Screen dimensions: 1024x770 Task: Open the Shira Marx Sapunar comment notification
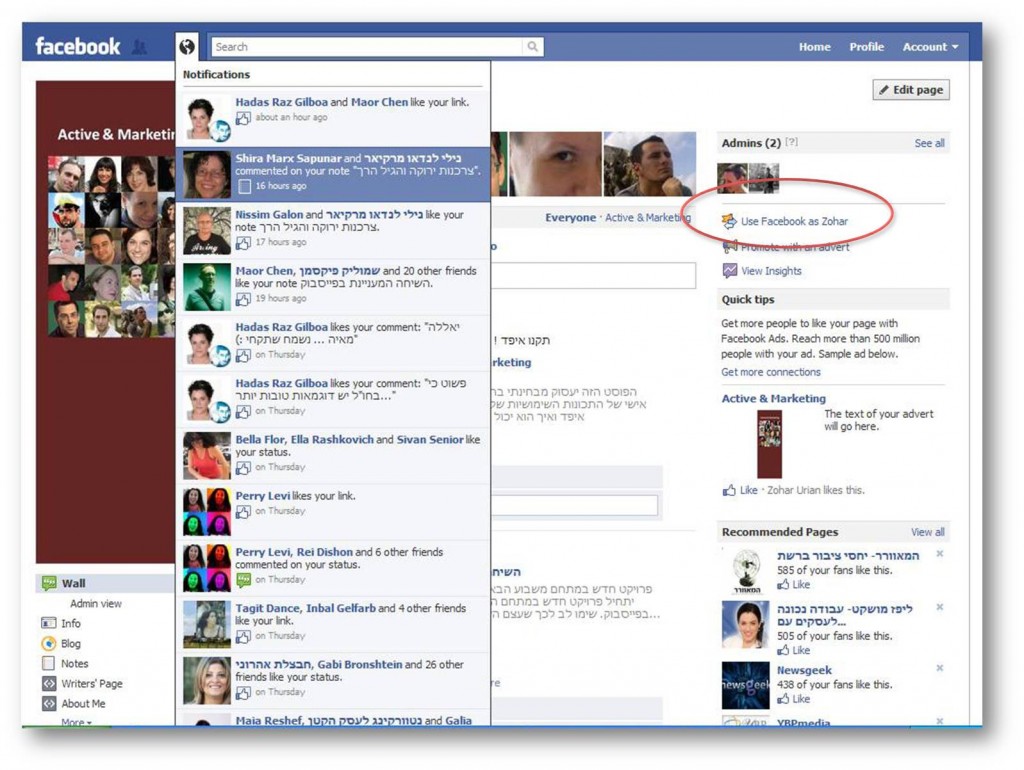click(x=333, y=174)
